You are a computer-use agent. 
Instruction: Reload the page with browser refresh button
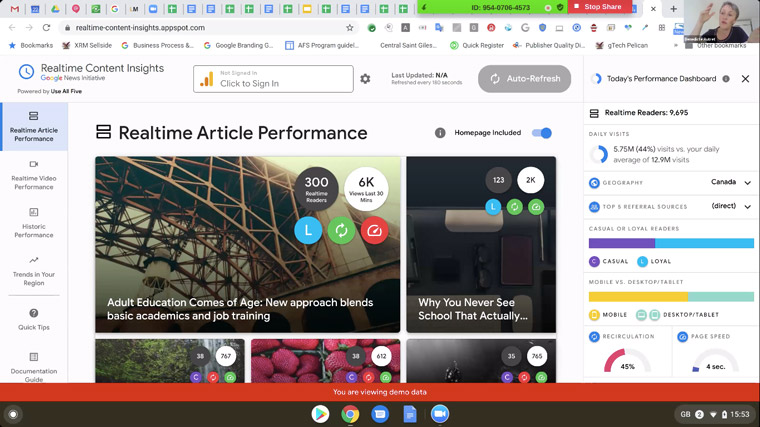tap(46, 28)
